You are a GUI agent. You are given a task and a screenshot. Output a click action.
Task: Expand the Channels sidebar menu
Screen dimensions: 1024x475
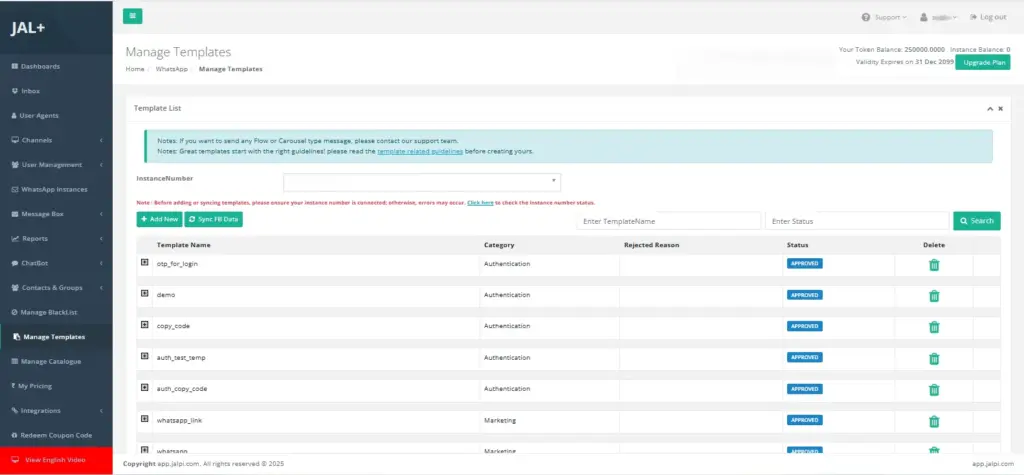(56, 140)
